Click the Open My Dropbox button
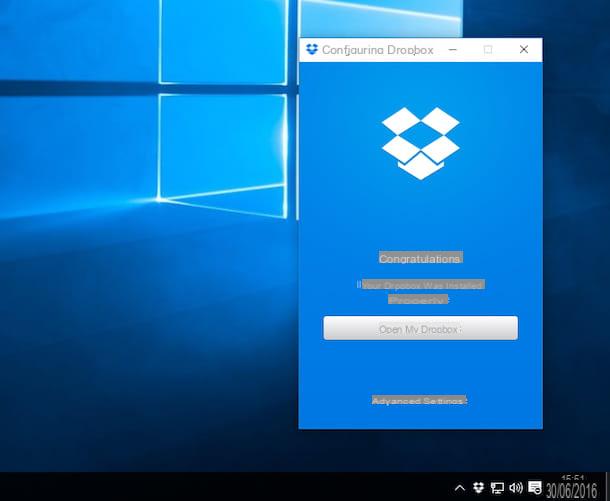Screen dimensions: 610x501 421,328
